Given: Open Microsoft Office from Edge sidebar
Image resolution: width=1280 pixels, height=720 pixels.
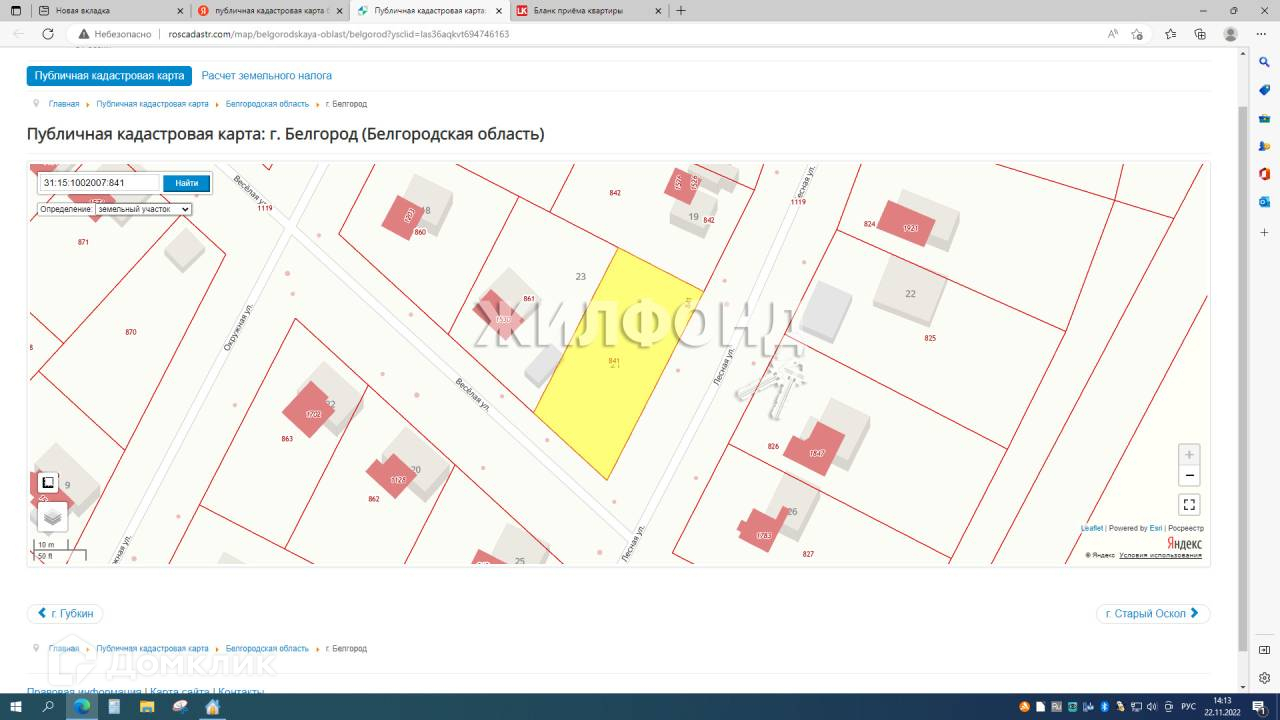Looking at the screenshot, I should tap(1264, 174).
